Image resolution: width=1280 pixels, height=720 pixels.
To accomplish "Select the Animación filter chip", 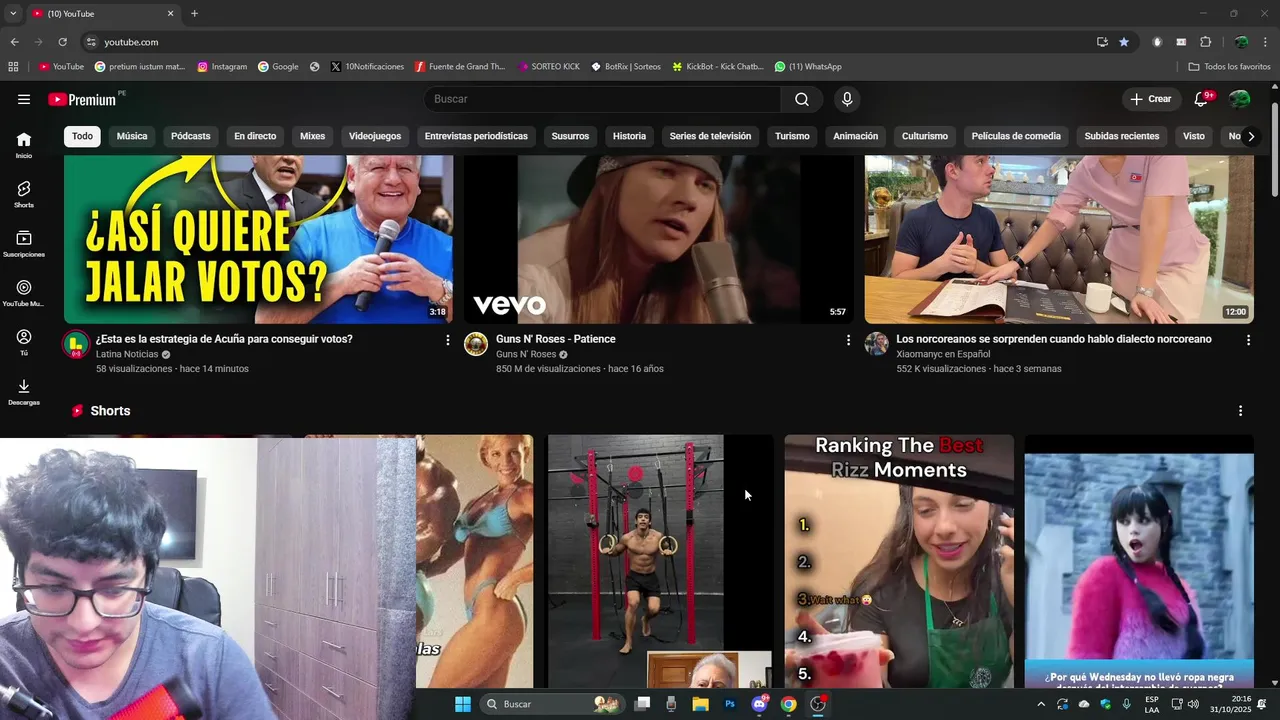I will [x=856, y=136].
